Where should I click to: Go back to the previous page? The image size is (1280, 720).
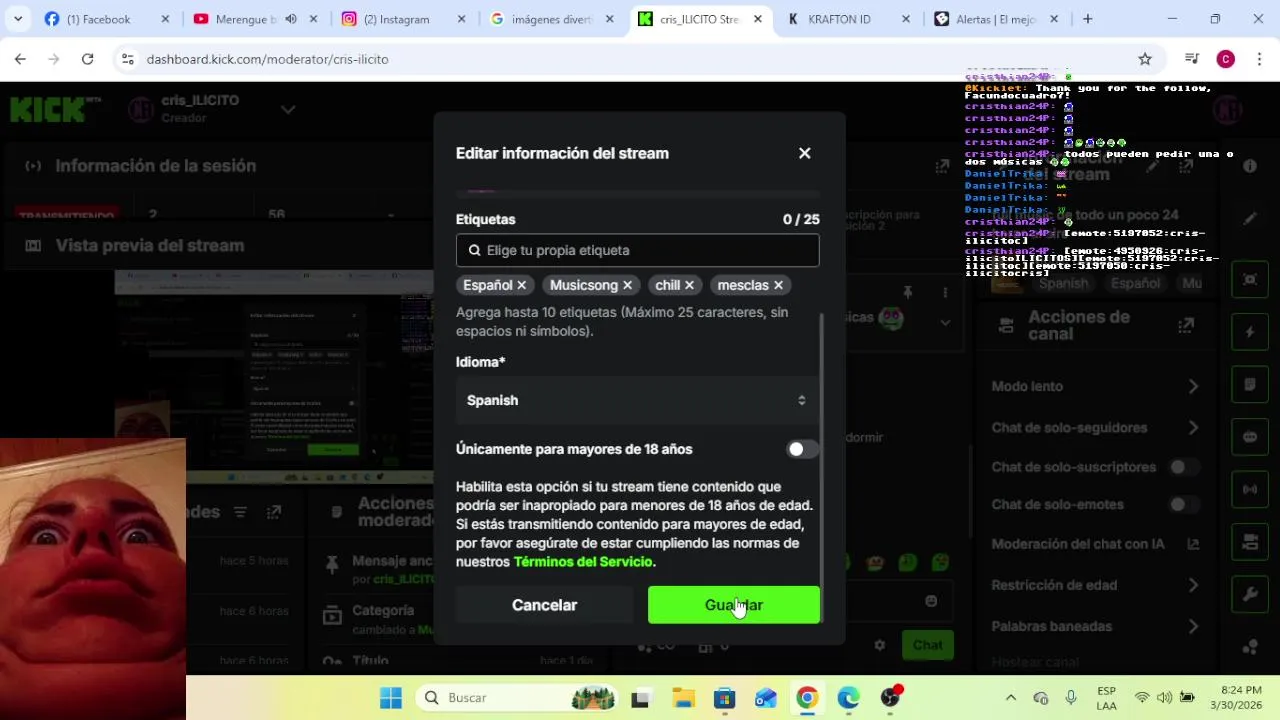coord(20,59)
